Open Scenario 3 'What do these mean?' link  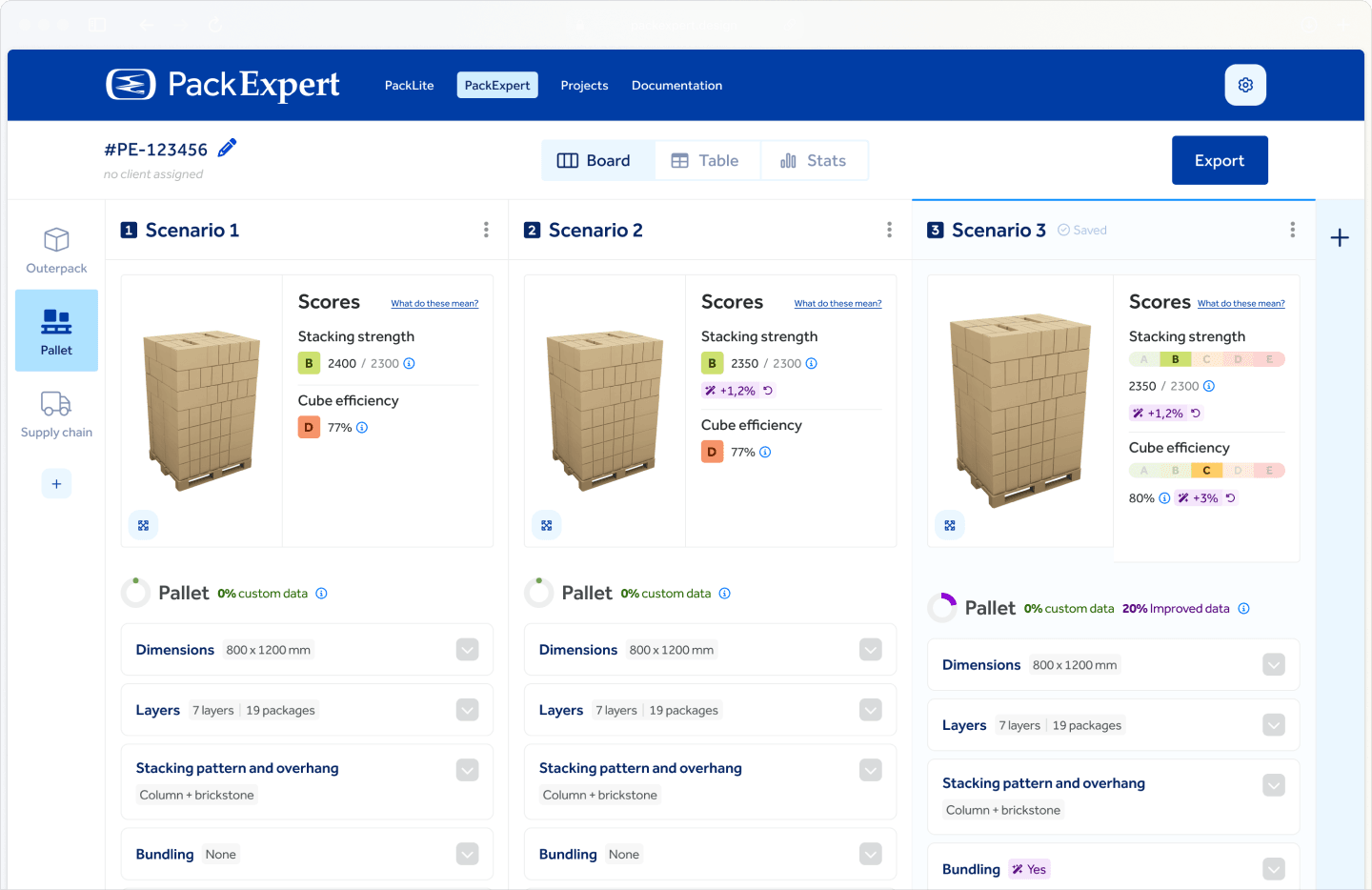[x=1241, y=304]
